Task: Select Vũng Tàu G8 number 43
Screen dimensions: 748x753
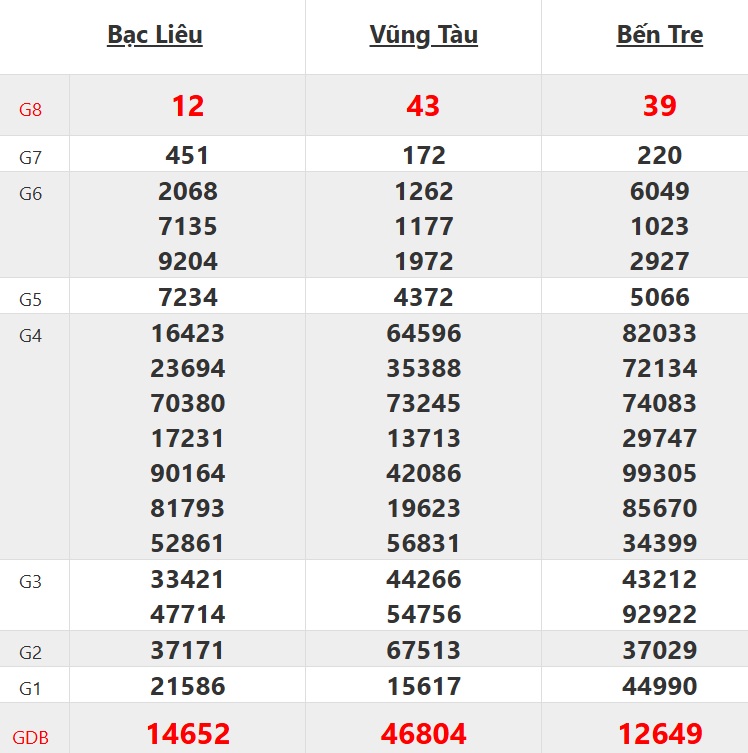Action: 423,106
